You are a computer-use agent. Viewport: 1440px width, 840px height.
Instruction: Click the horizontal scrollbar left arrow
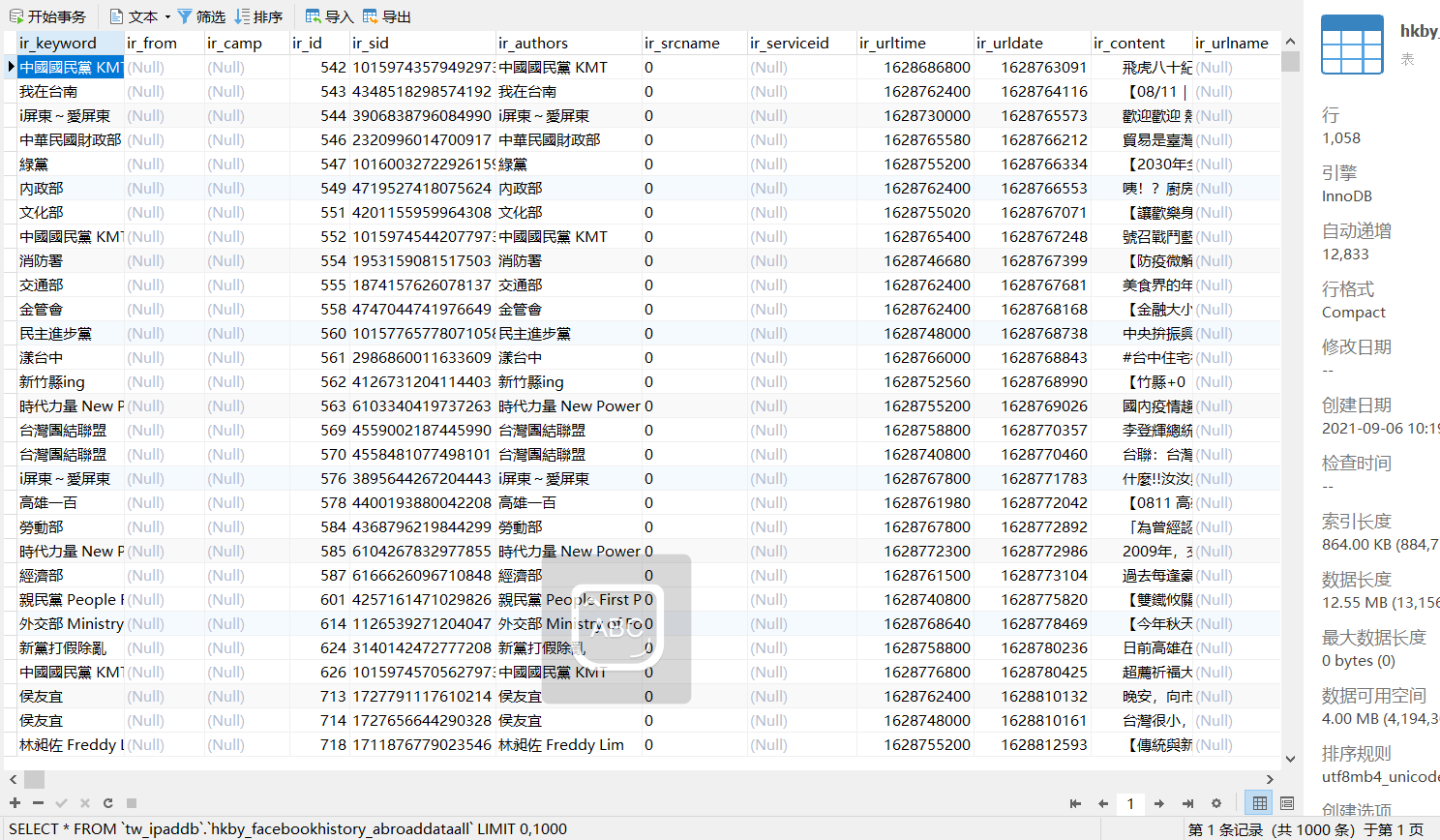click(12, 779)
